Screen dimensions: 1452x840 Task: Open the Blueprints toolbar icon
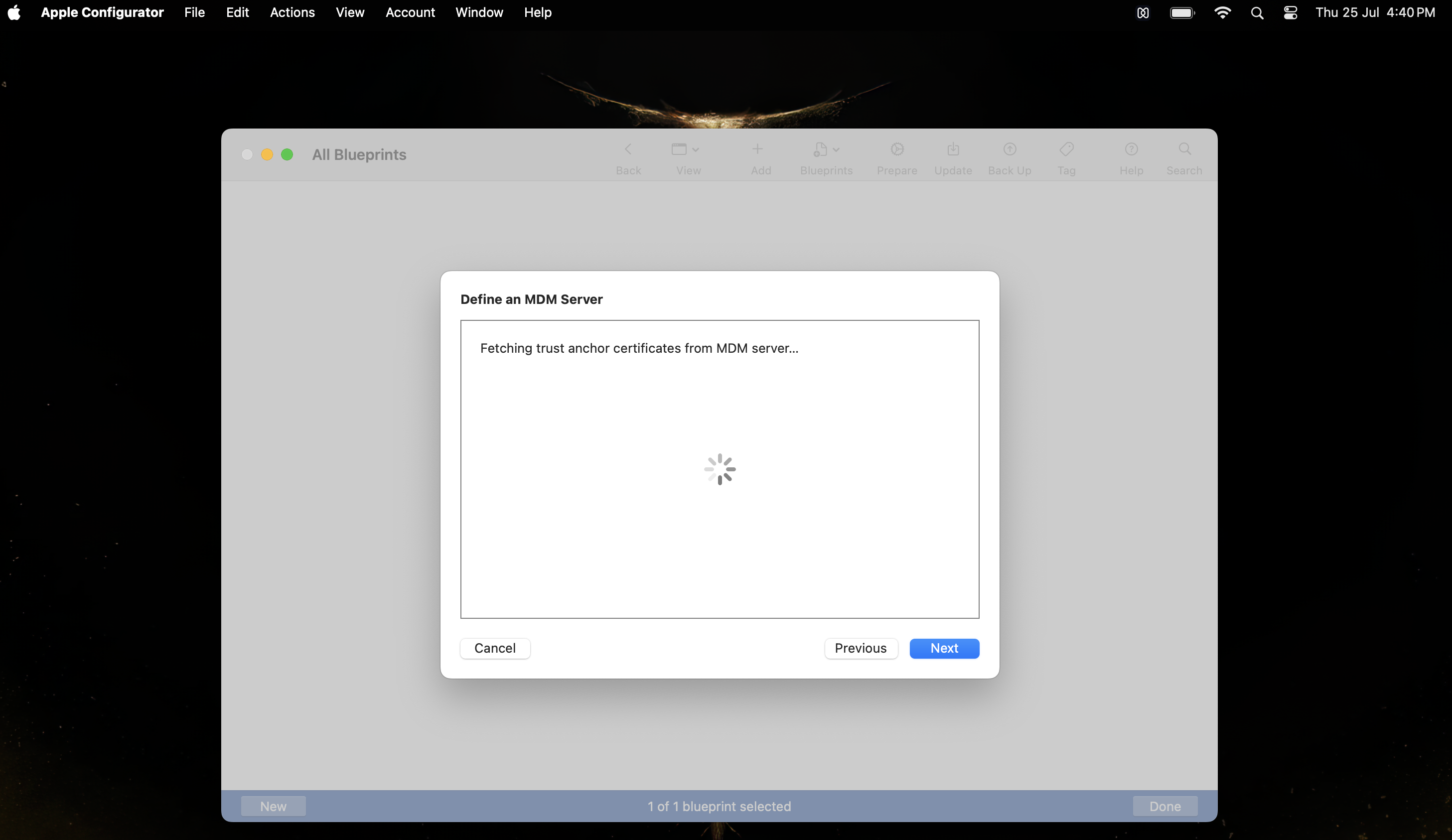pyautogui.click(x=820, y=149)
